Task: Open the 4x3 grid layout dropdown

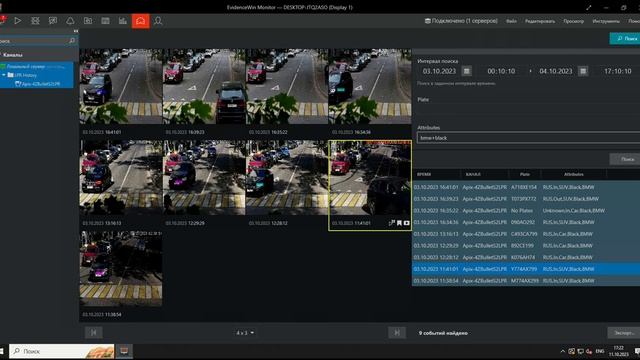Action: click(245, 333)
